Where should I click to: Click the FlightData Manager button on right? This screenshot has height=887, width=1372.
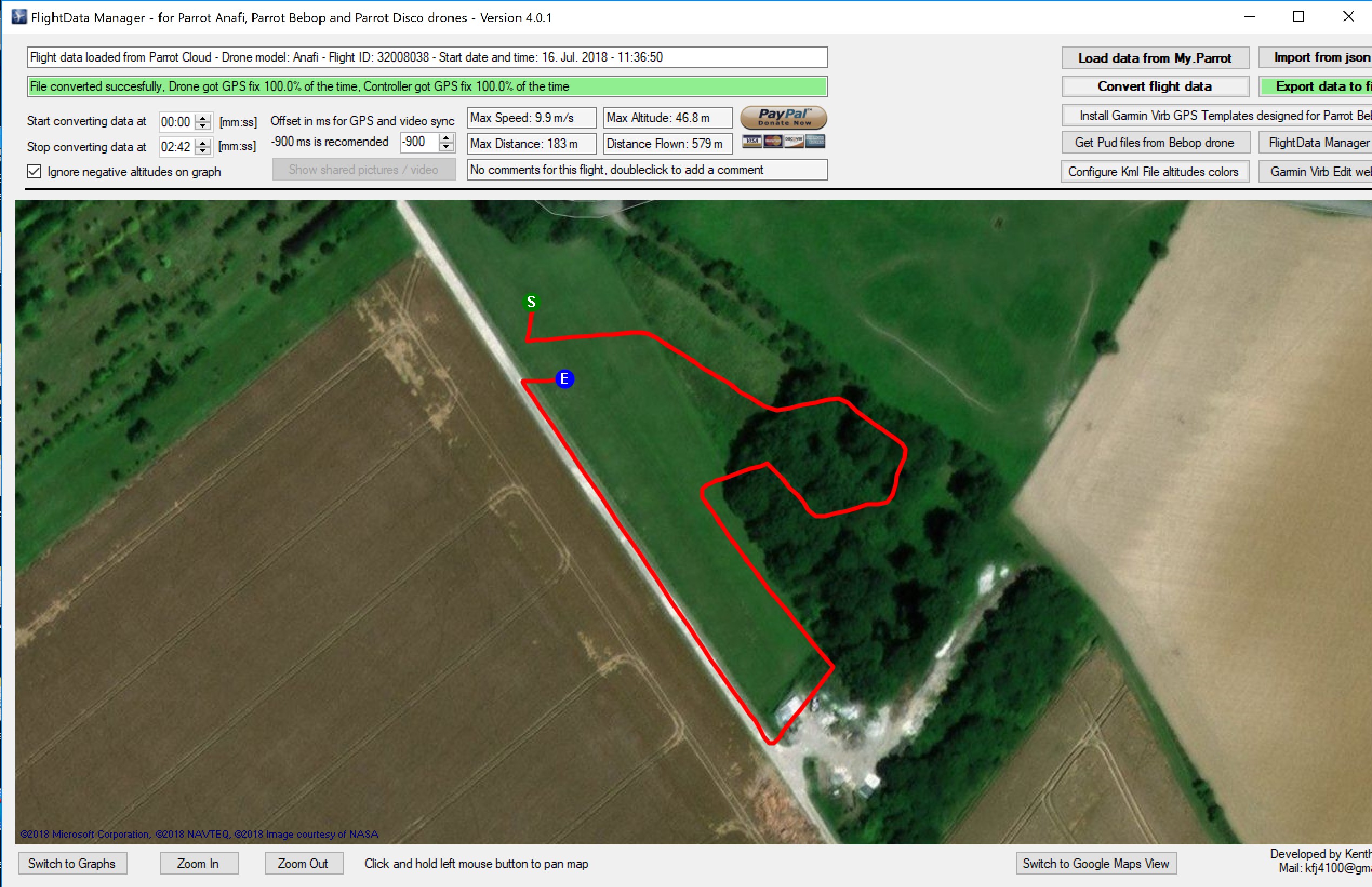pyautogui.click(x=1316, y=143)
